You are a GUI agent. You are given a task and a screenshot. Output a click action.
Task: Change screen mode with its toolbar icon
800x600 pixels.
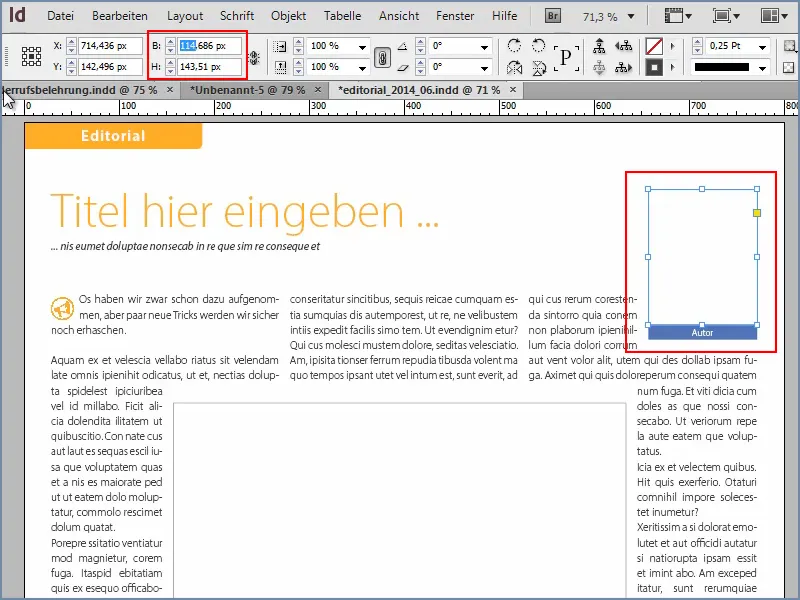723,15
